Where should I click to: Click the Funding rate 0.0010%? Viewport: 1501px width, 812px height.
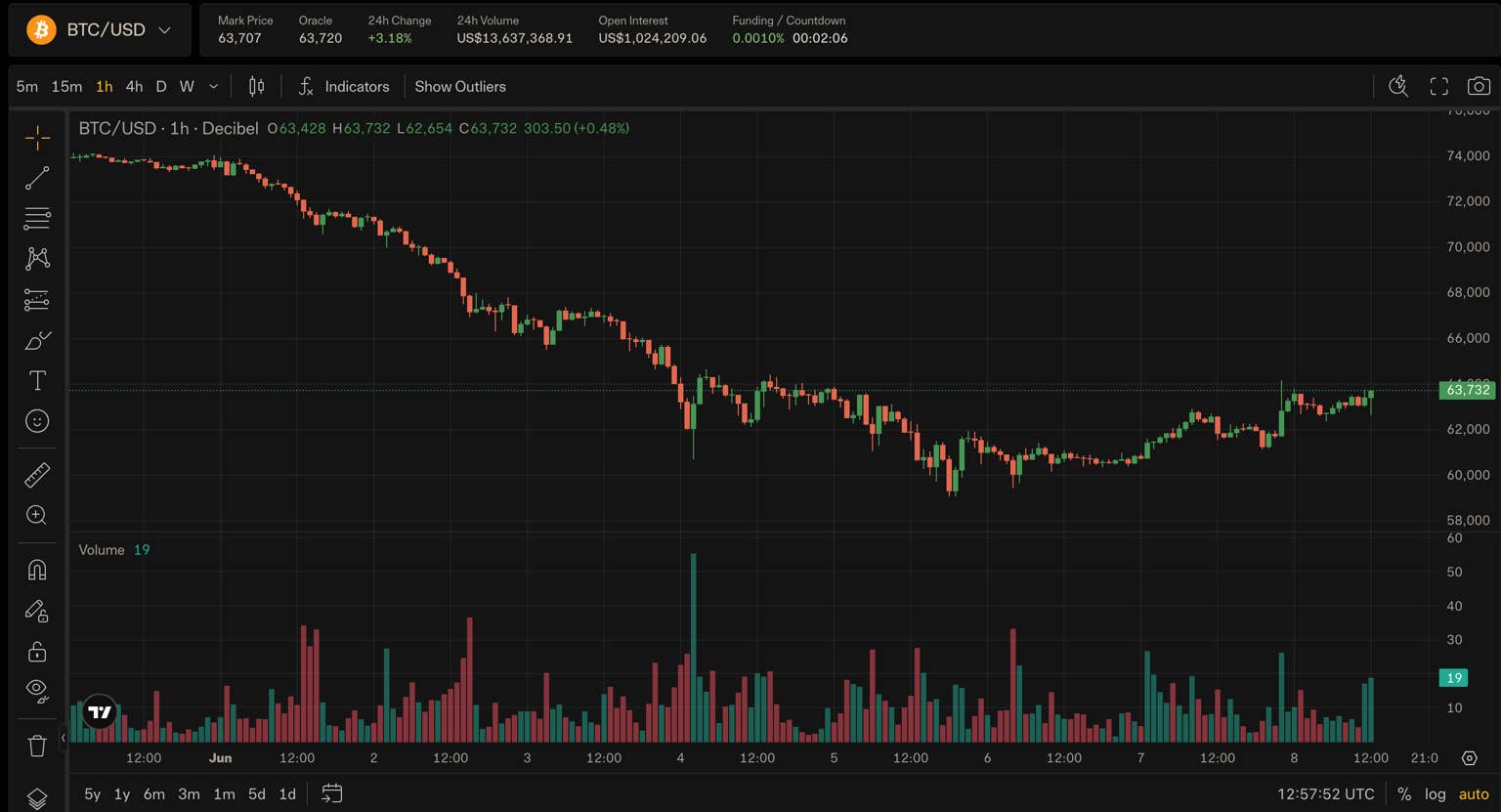pyautogui.click(x=758, y=38)
